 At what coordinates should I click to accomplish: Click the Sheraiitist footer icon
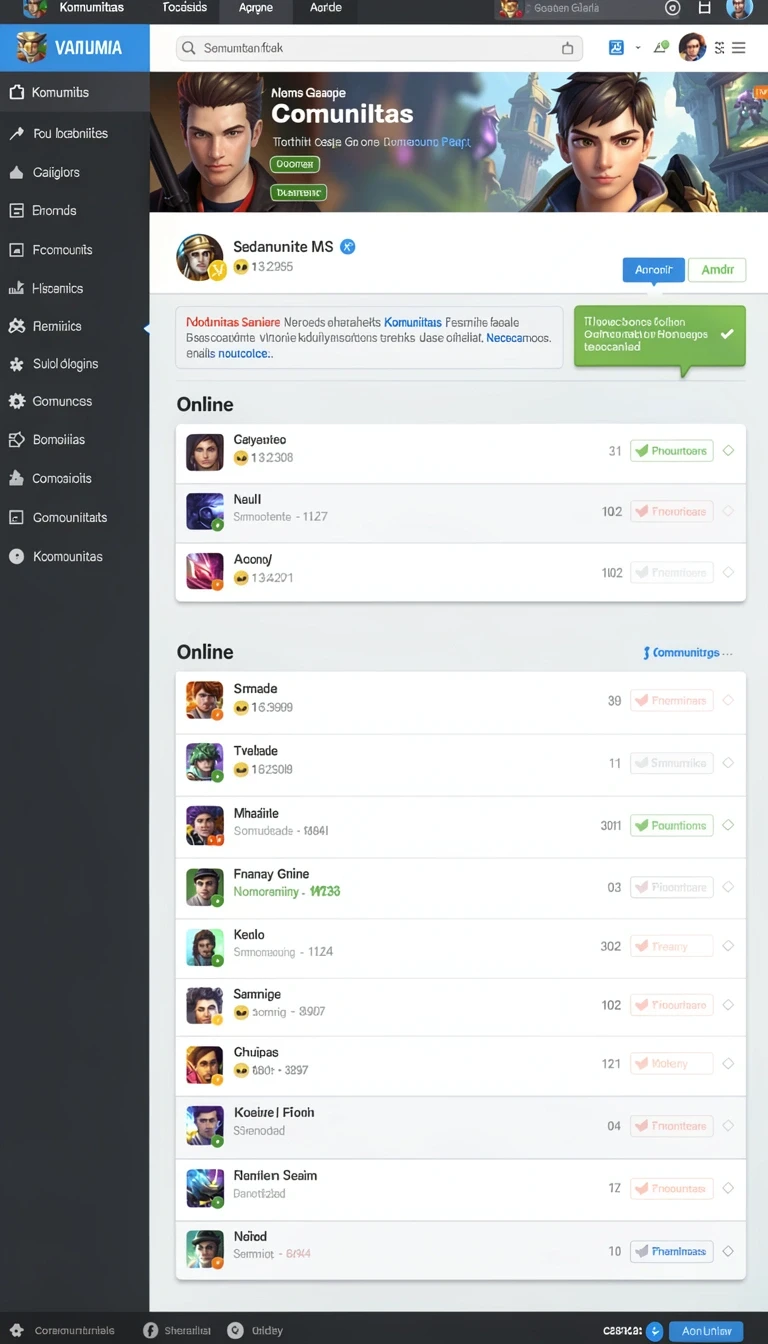tap(151, 1331)
